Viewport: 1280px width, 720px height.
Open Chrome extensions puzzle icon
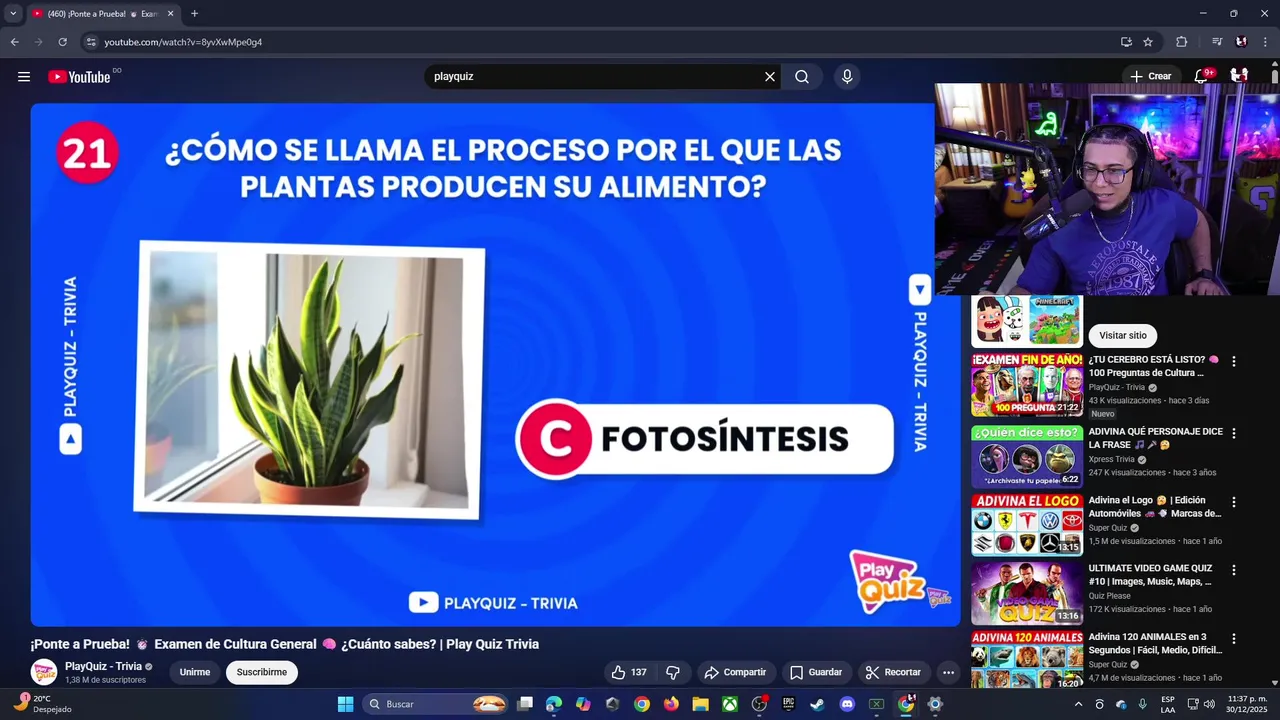[x=1181, y=42]
